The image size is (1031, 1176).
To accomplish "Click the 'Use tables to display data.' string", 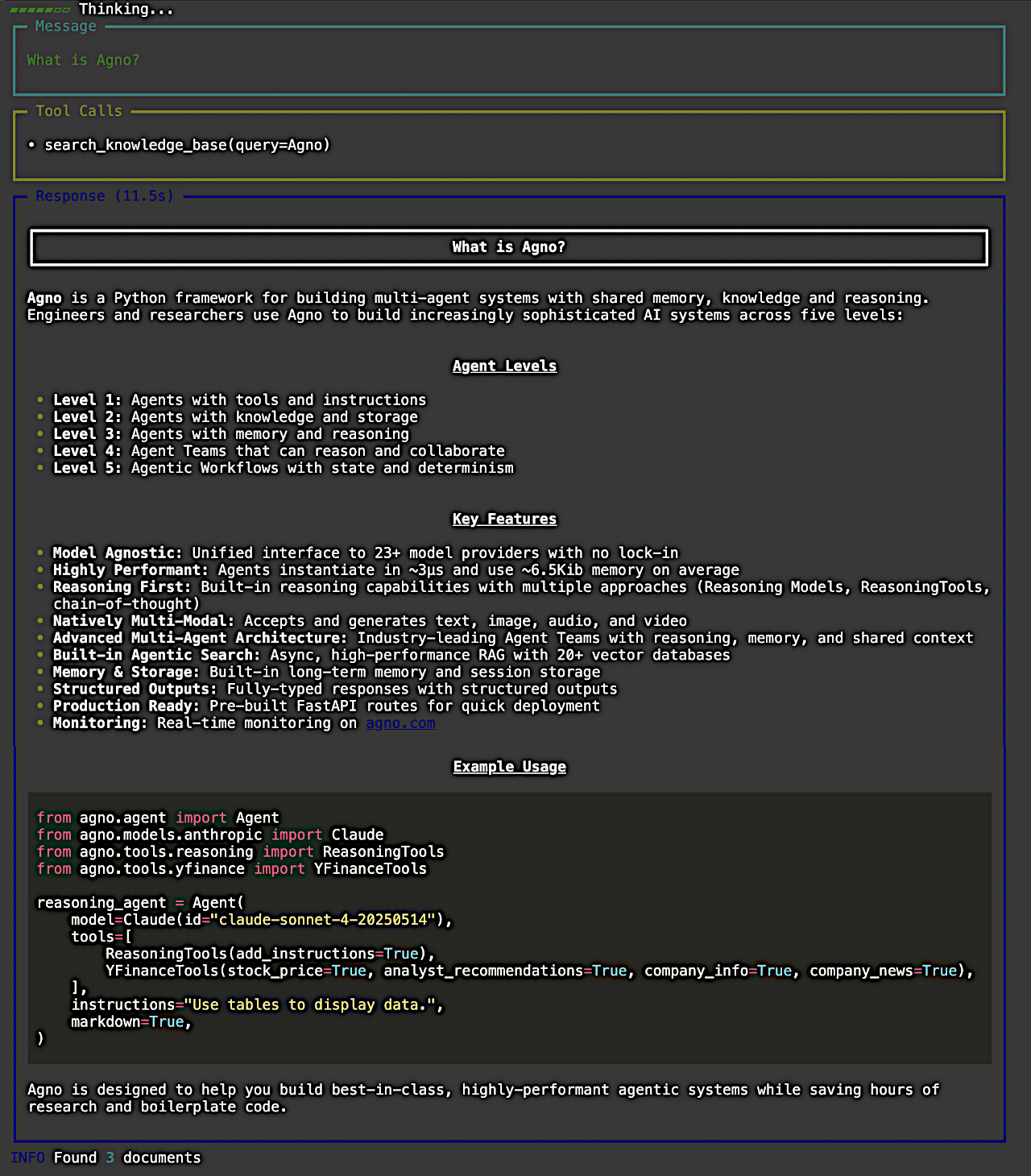I will click(309, 1005).
